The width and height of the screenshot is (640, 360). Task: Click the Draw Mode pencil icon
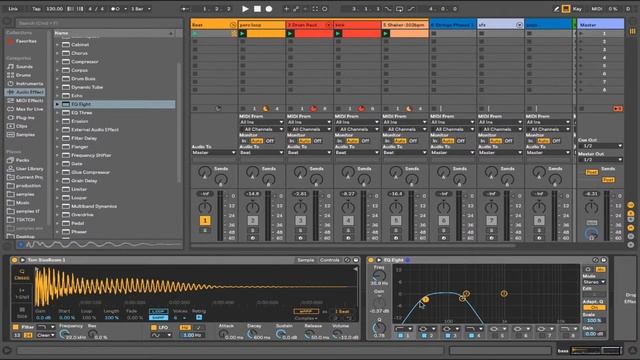click(x=556, y=9)
